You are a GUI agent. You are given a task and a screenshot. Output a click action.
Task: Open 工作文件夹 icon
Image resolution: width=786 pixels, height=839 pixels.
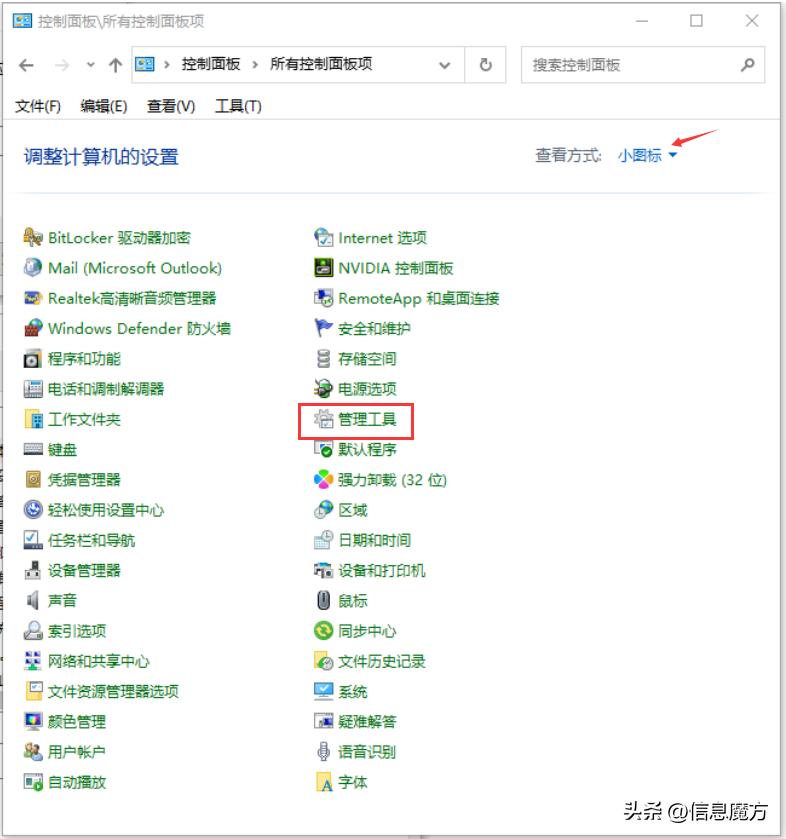coord(33,419)
